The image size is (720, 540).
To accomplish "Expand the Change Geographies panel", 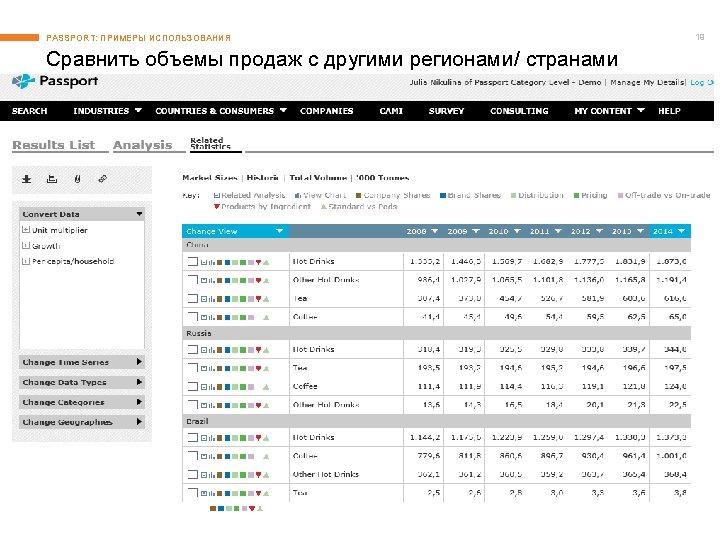I will coord(82,422).
